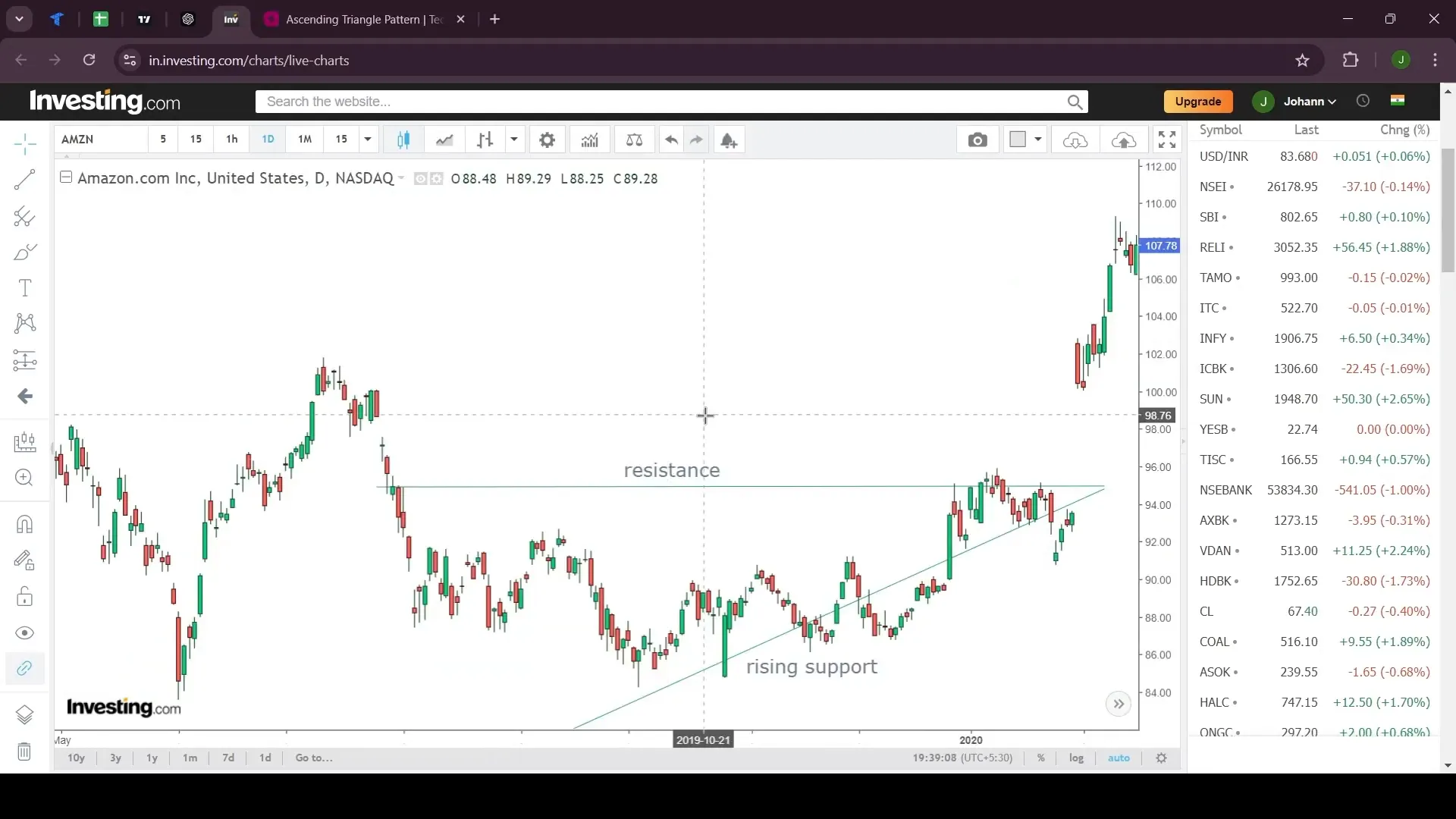Open the compare or add symbol tool
This screenshot has width=1456, height=819.
(485, 140)
